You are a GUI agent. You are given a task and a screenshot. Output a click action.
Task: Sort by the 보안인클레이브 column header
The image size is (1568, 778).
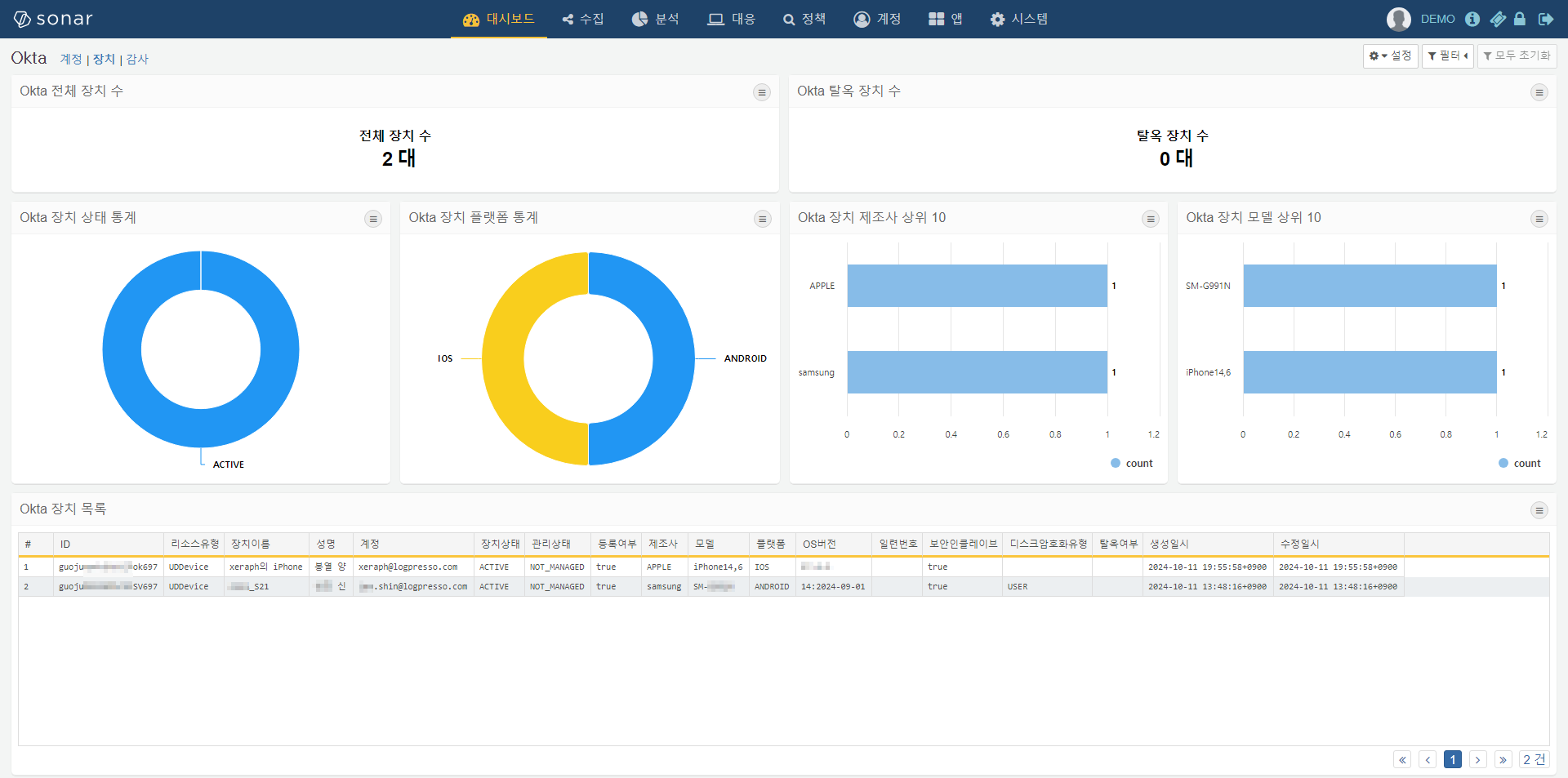coord(963,544)
